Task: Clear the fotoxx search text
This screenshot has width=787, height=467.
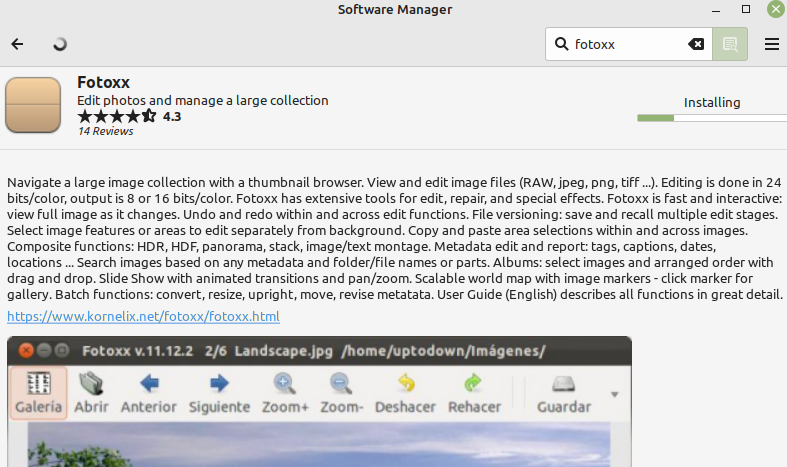Action: pos(696,44)
